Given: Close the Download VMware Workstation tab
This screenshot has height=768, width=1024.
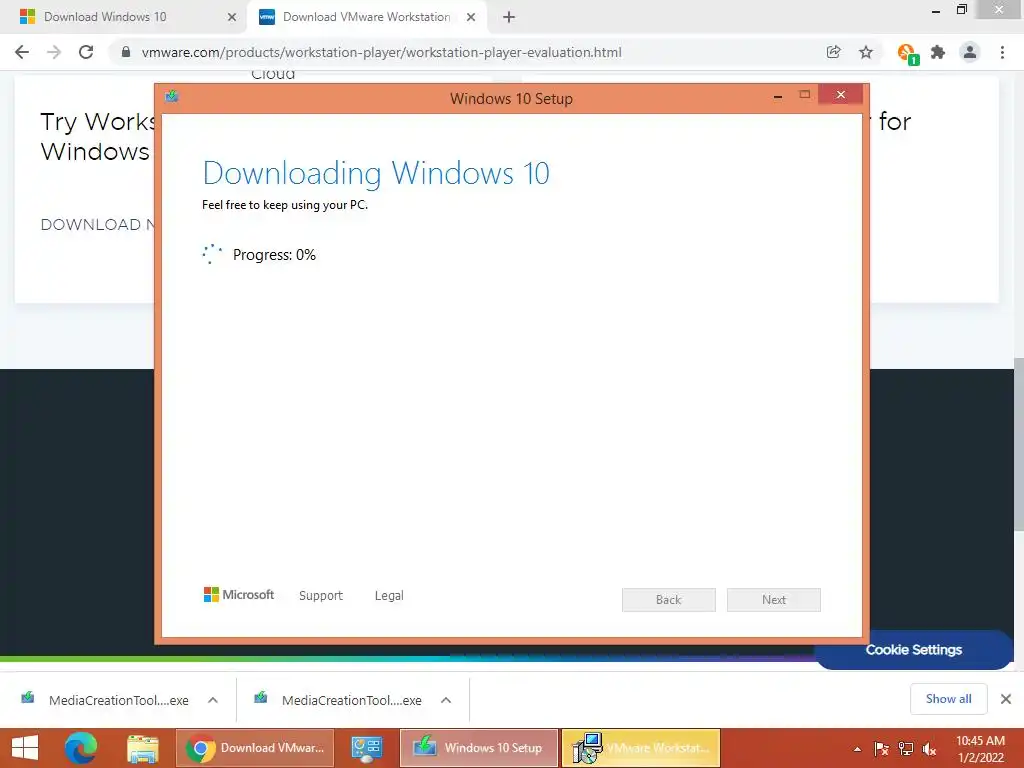Looking at the screenshot, I should tap(471, 17).
